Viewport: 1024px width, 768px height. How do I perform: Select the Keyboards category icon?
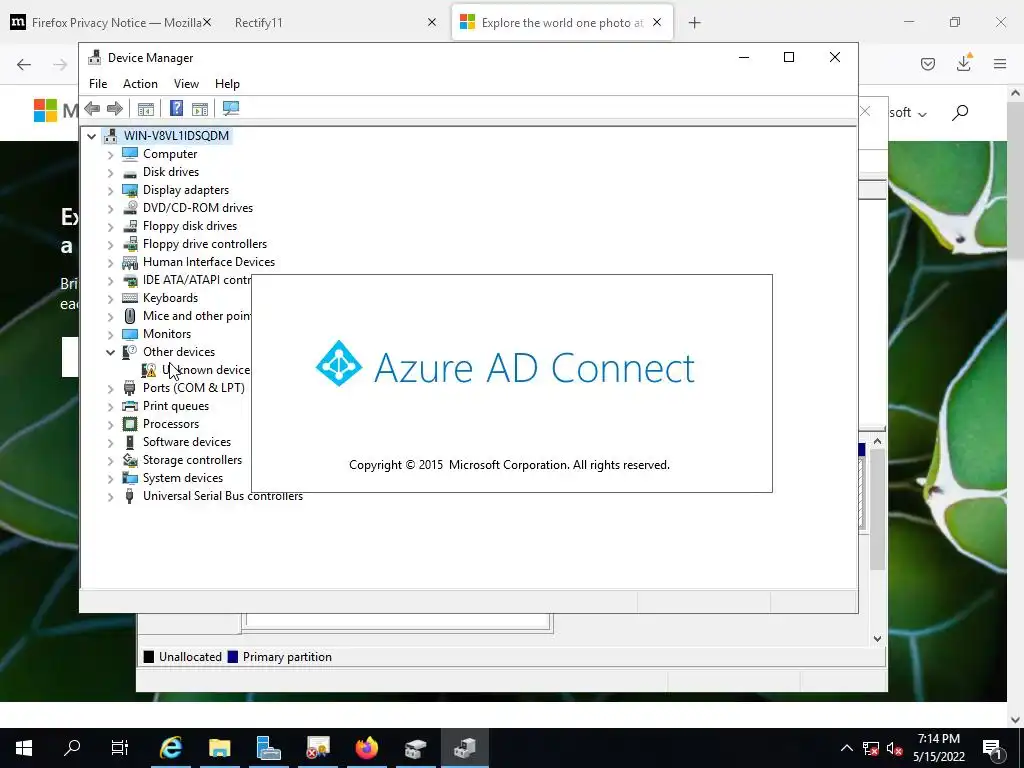point(130,298)
